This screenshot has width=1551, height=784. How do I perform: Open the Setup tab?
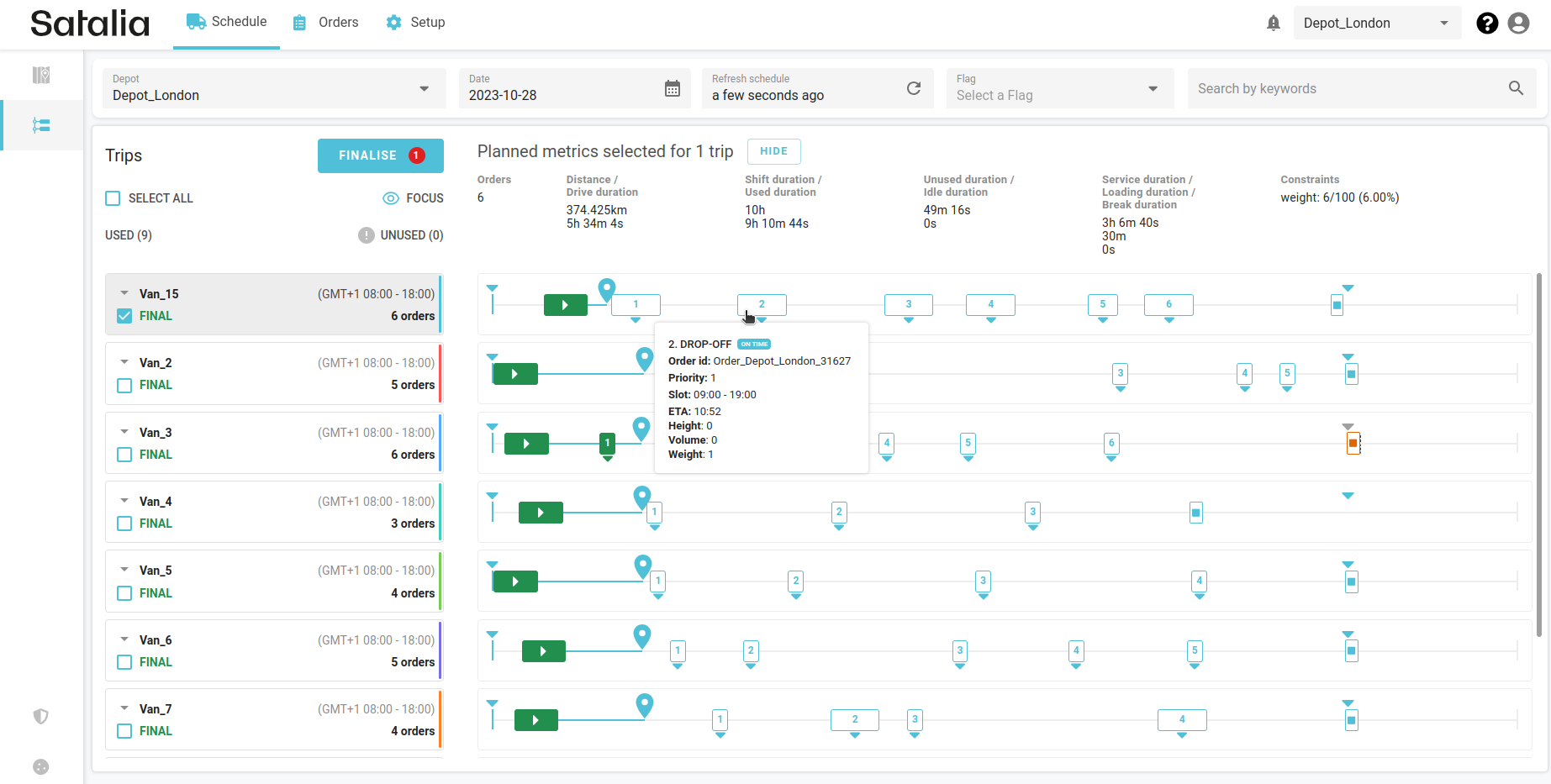(416, 23)
